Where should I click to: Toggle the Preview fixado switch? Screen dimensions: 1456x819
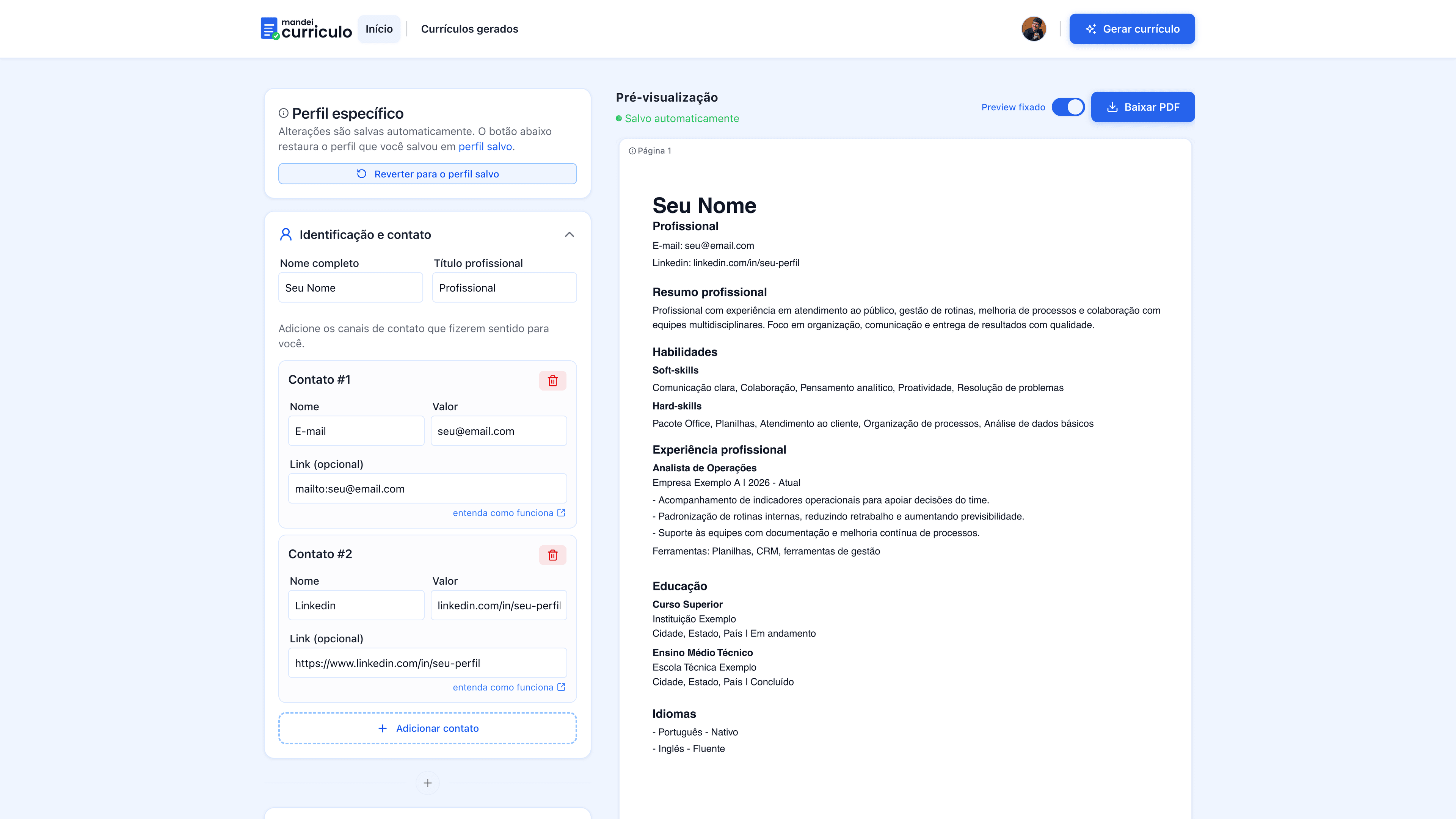[x=1068, y=107]
